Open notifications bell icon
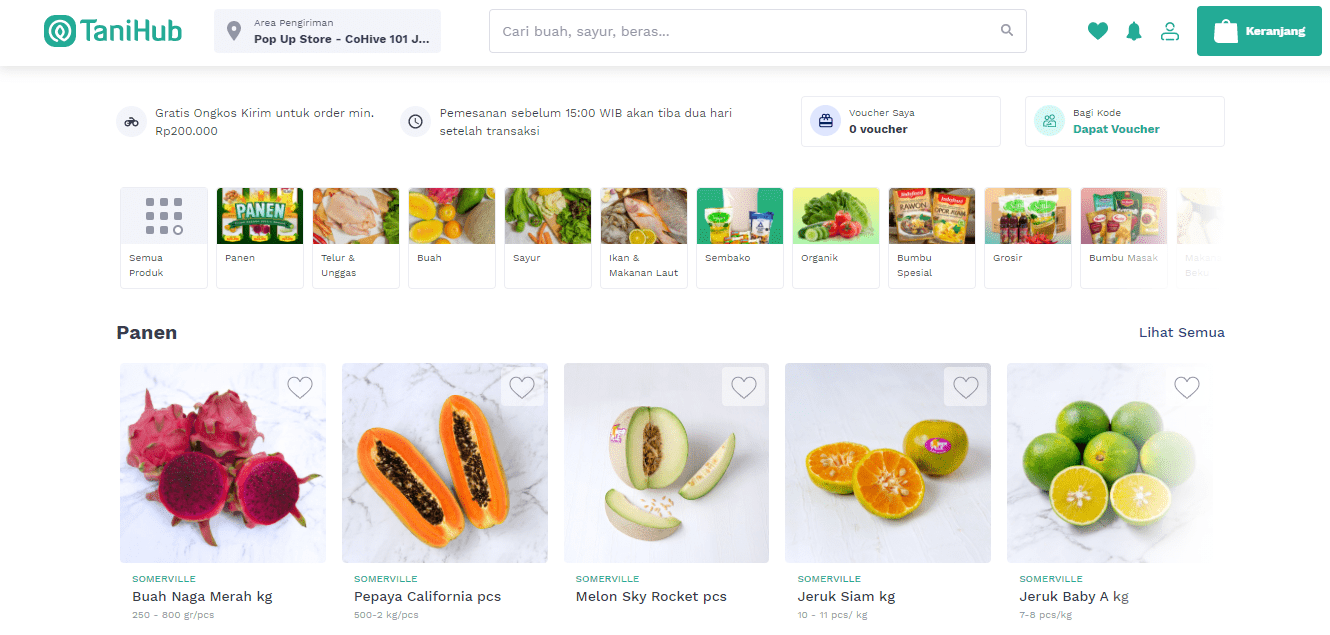Screen dimensions: 1330x635 click(x=1133, y=31)
